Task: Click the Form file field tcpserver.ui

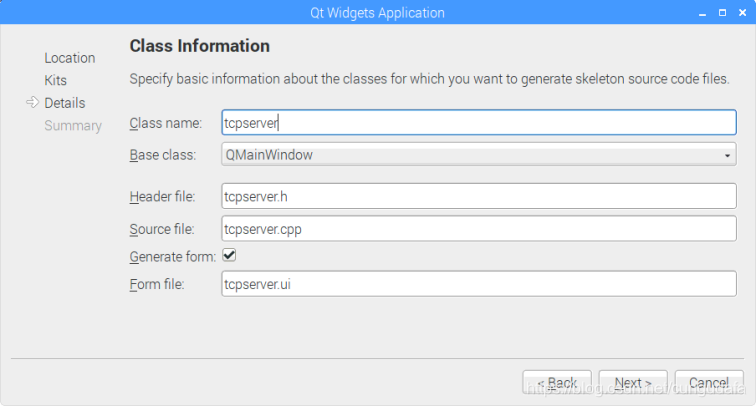Action: pyautogui.click(x=479, y=284)
